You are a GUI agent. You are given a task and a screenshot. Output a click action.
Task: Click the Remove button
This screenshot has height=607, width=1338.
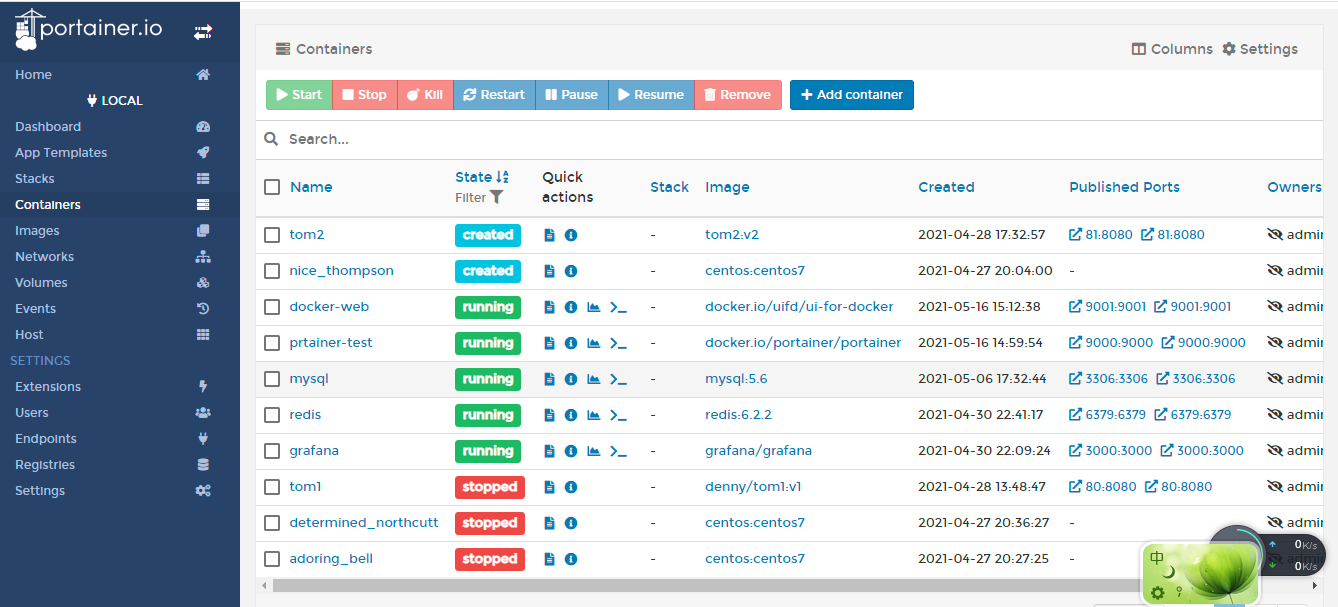click(x=738, y=95)
